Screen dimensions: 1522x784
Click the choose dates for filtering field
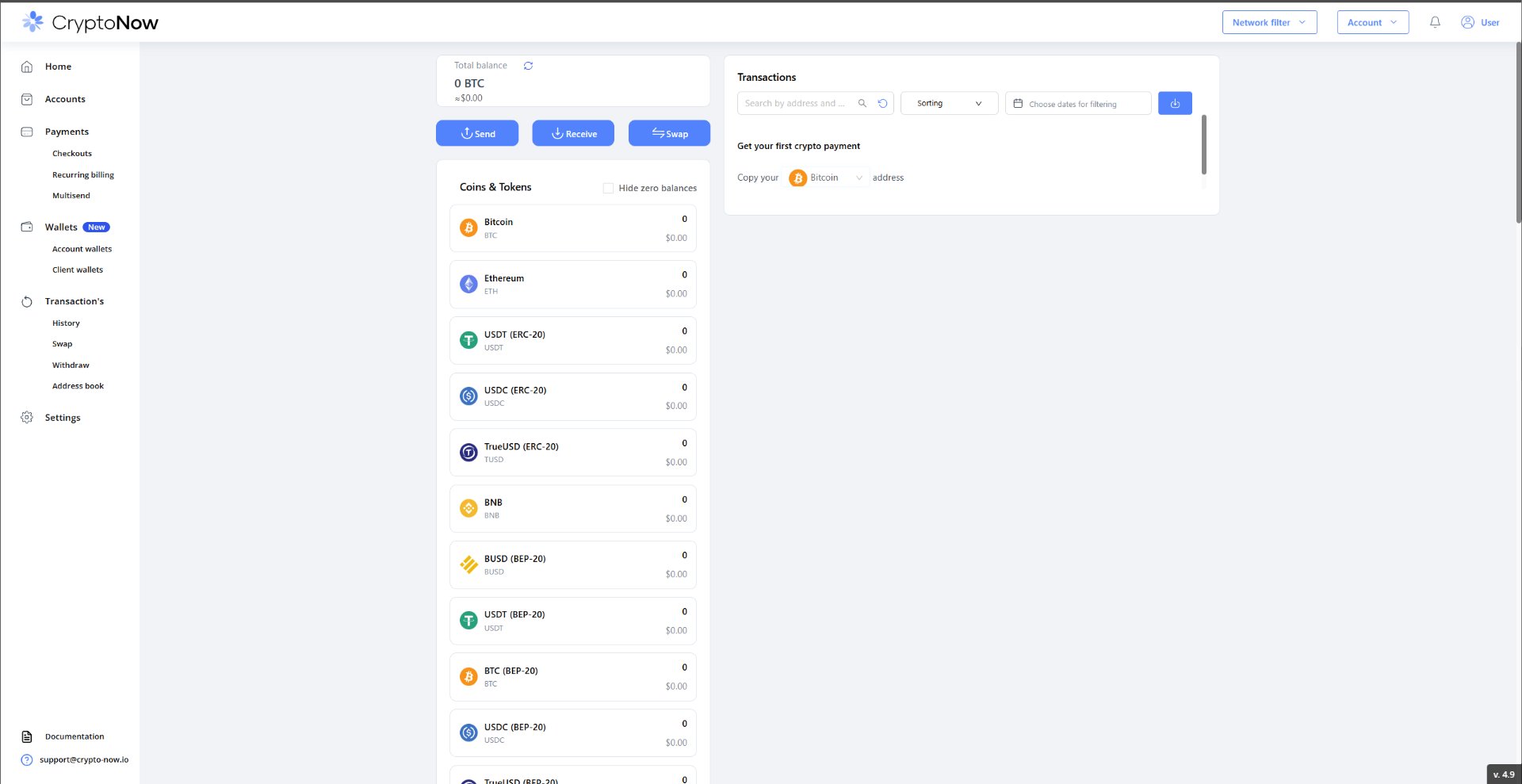pos(1078,103)
